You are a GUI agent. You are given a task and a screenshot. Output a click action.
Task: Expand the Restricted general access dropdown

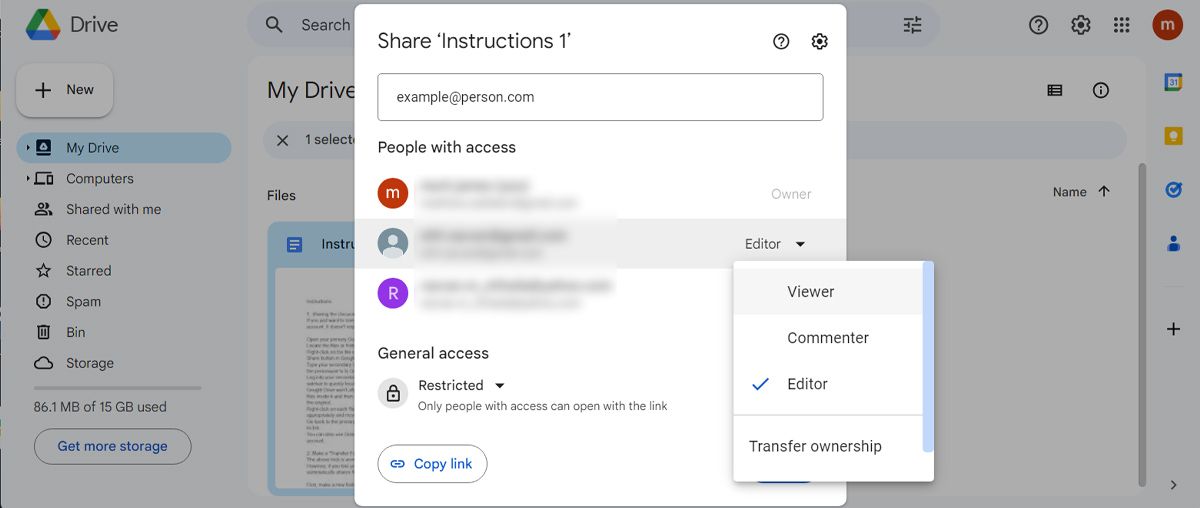461,386
